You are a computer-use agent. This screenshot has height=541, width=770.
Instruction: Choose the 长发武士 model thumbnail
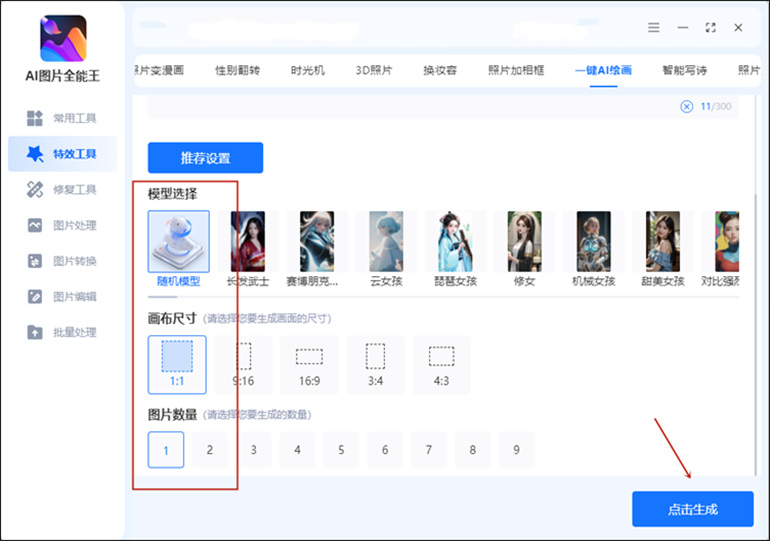click(x=248, y=242)
